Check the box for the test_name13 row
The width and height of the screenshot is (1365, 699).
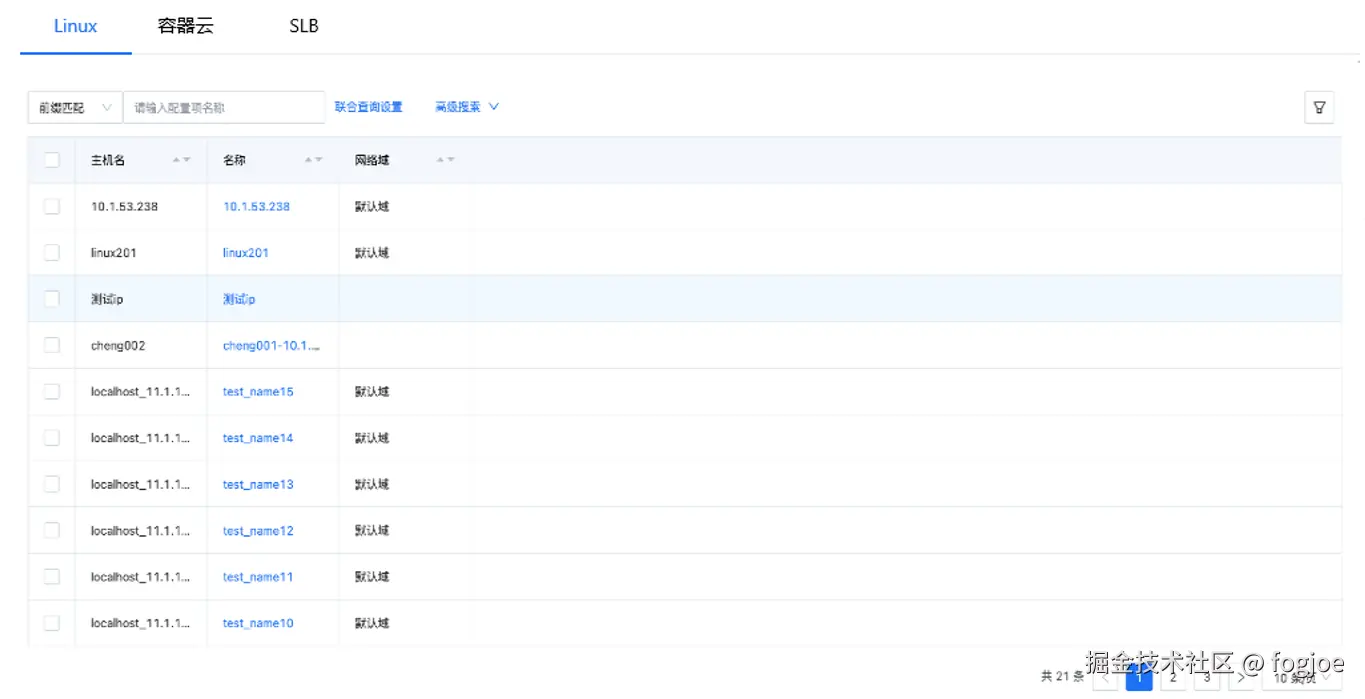52,484
